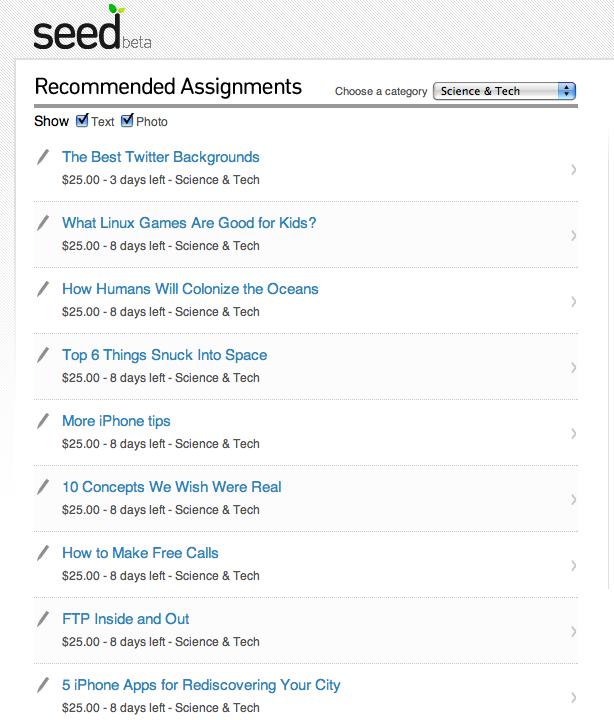Expand the Twitter Backgrounds row chevron
The image size is (614, 720).
point(573,169)
